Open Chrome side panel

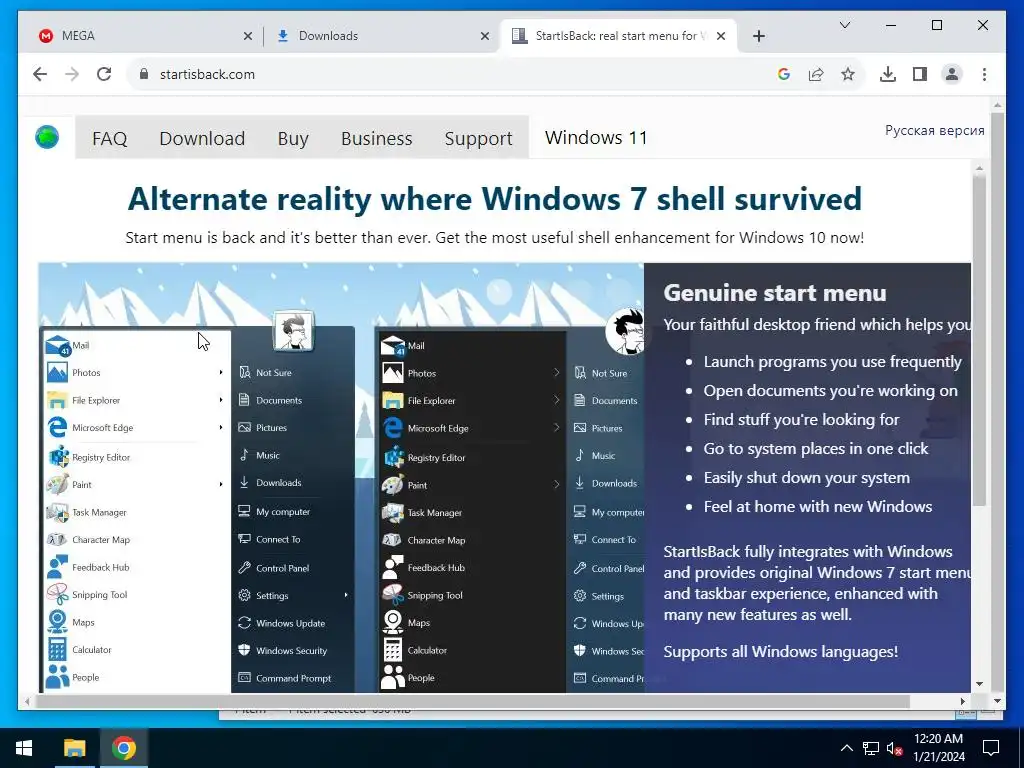[x=920, y=74]
